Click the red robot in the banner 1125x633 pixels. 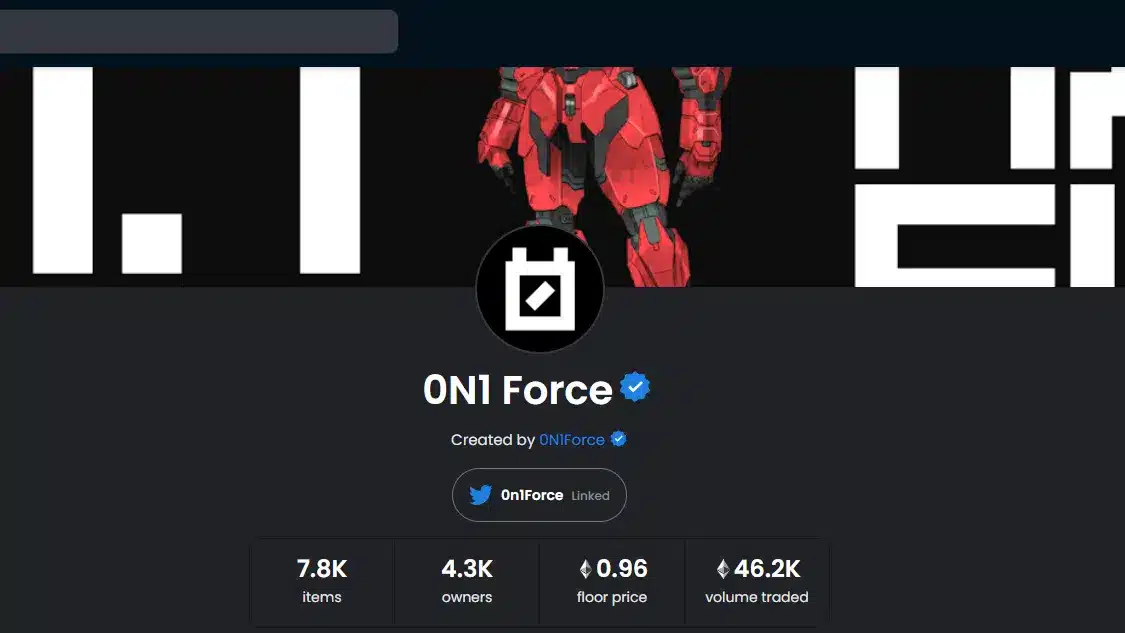[x=603, y=165]
